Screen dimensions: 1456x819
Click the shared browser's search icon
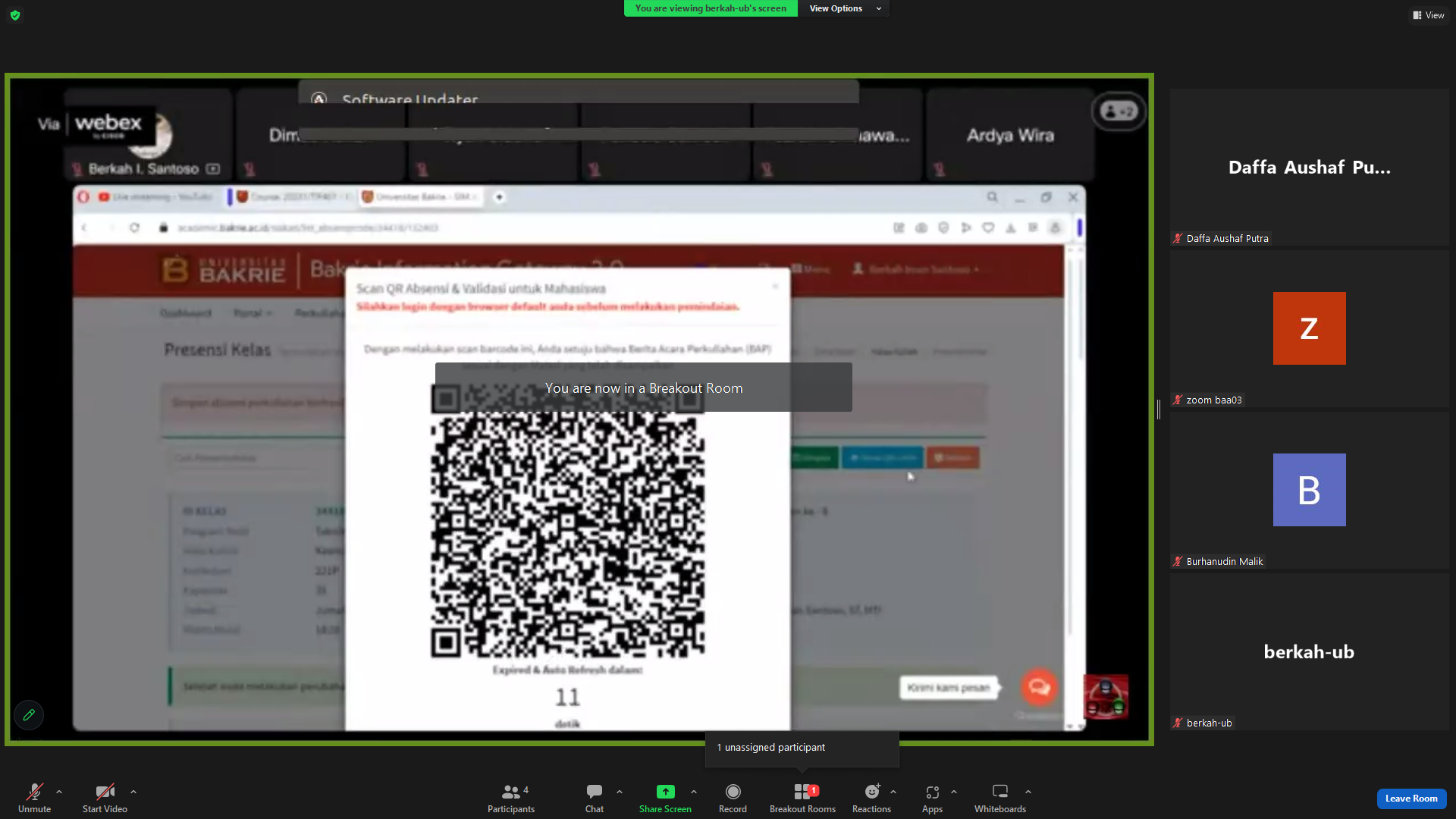[992, 197]
